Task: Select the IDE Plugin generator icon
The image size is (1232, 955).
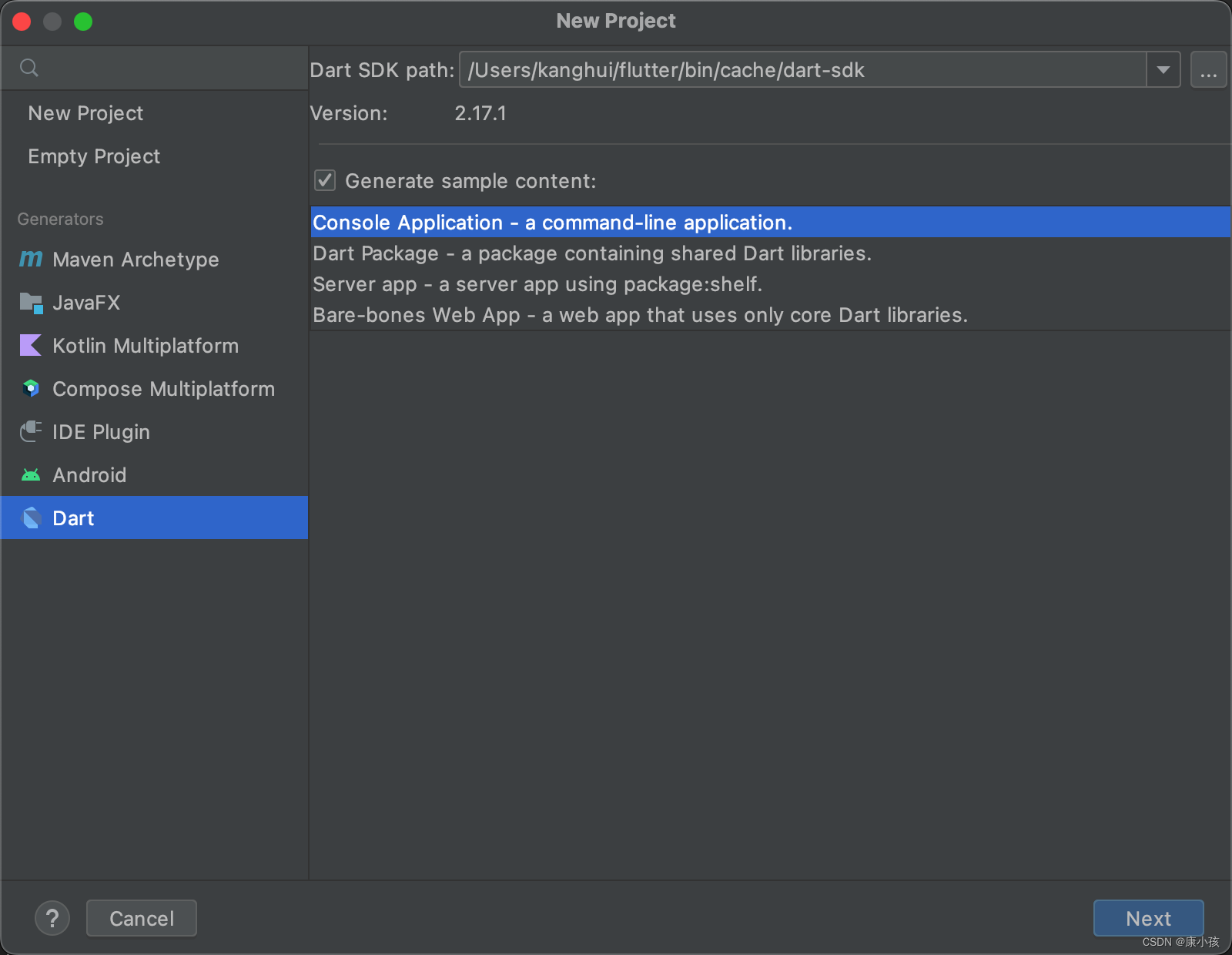Action: pyautogui.click(x=30, y=432)
